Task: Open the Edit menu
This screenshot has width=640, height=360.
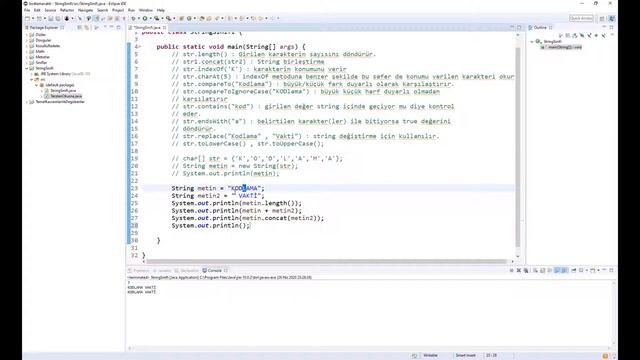Action: tap(37, 10)
